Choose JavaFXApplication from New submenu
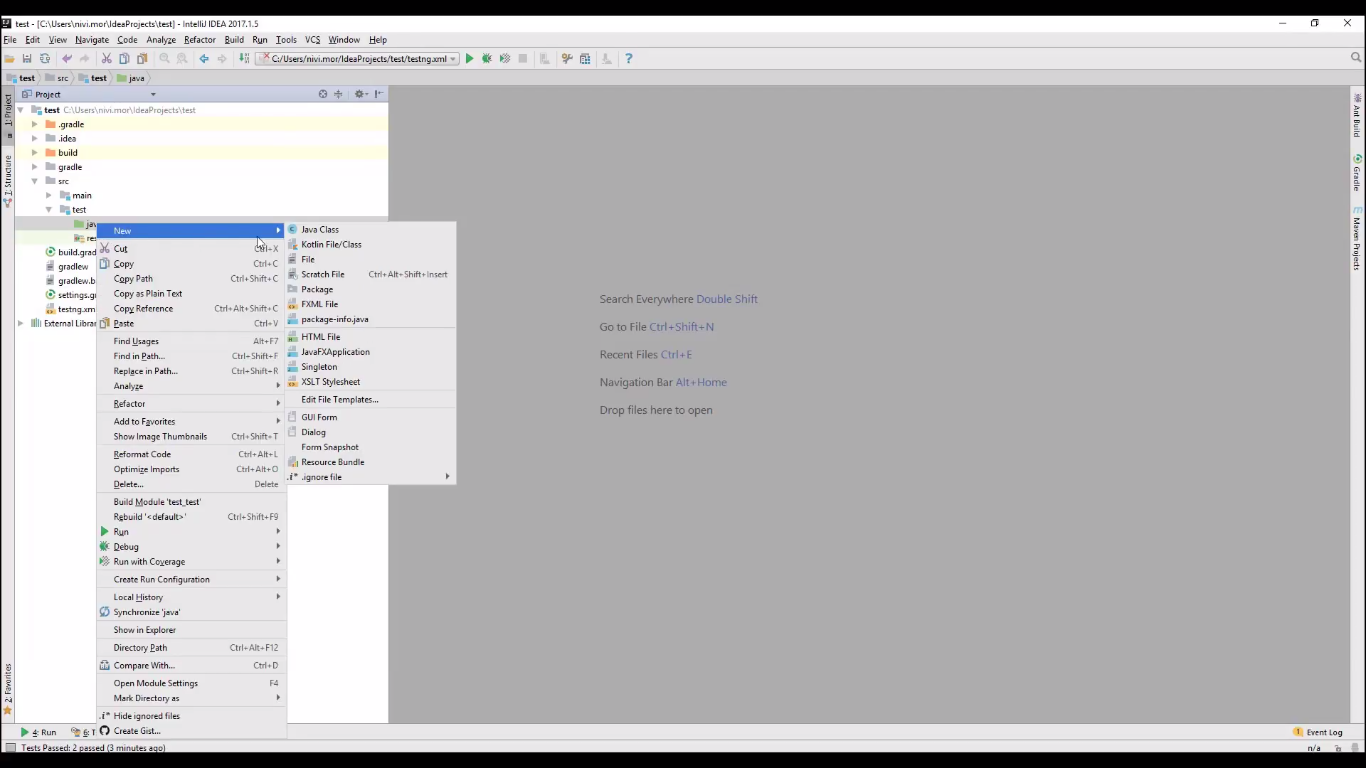 click(x=371, y=352)
